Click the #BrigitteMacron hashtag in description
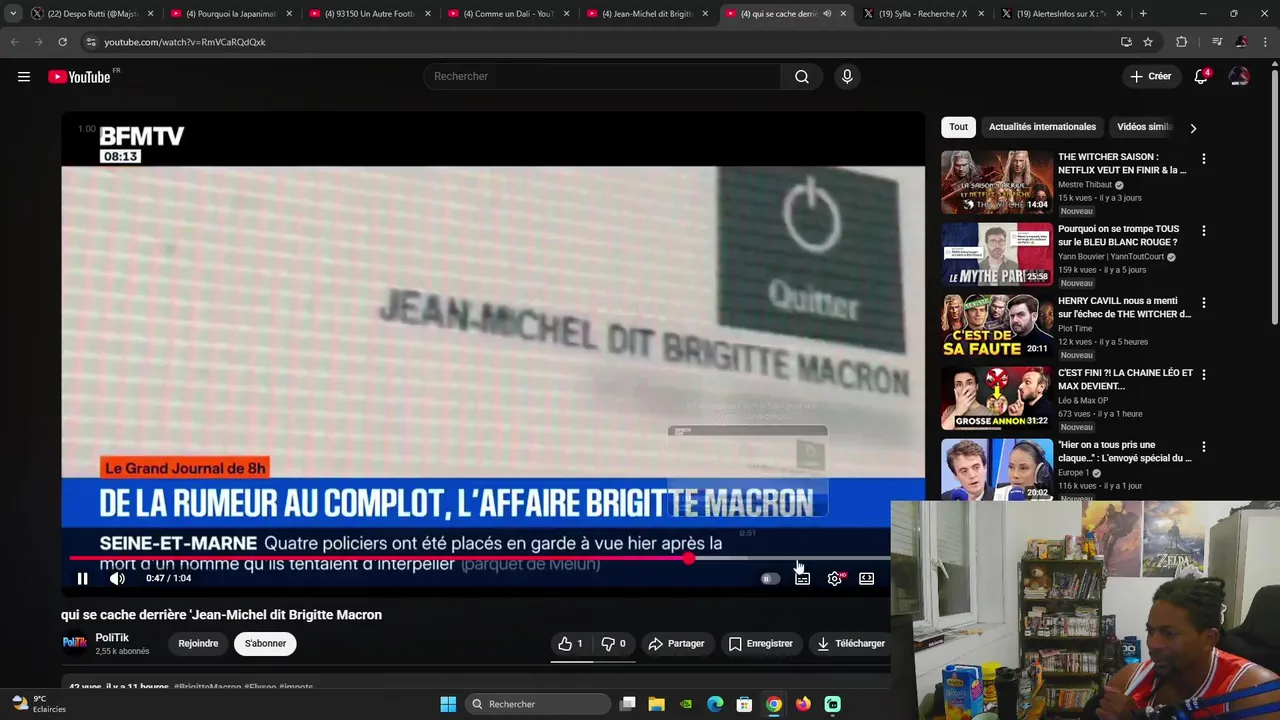The width and height of the screenshot is (1280, 720). pyautogui.click(x=207, y=687)
